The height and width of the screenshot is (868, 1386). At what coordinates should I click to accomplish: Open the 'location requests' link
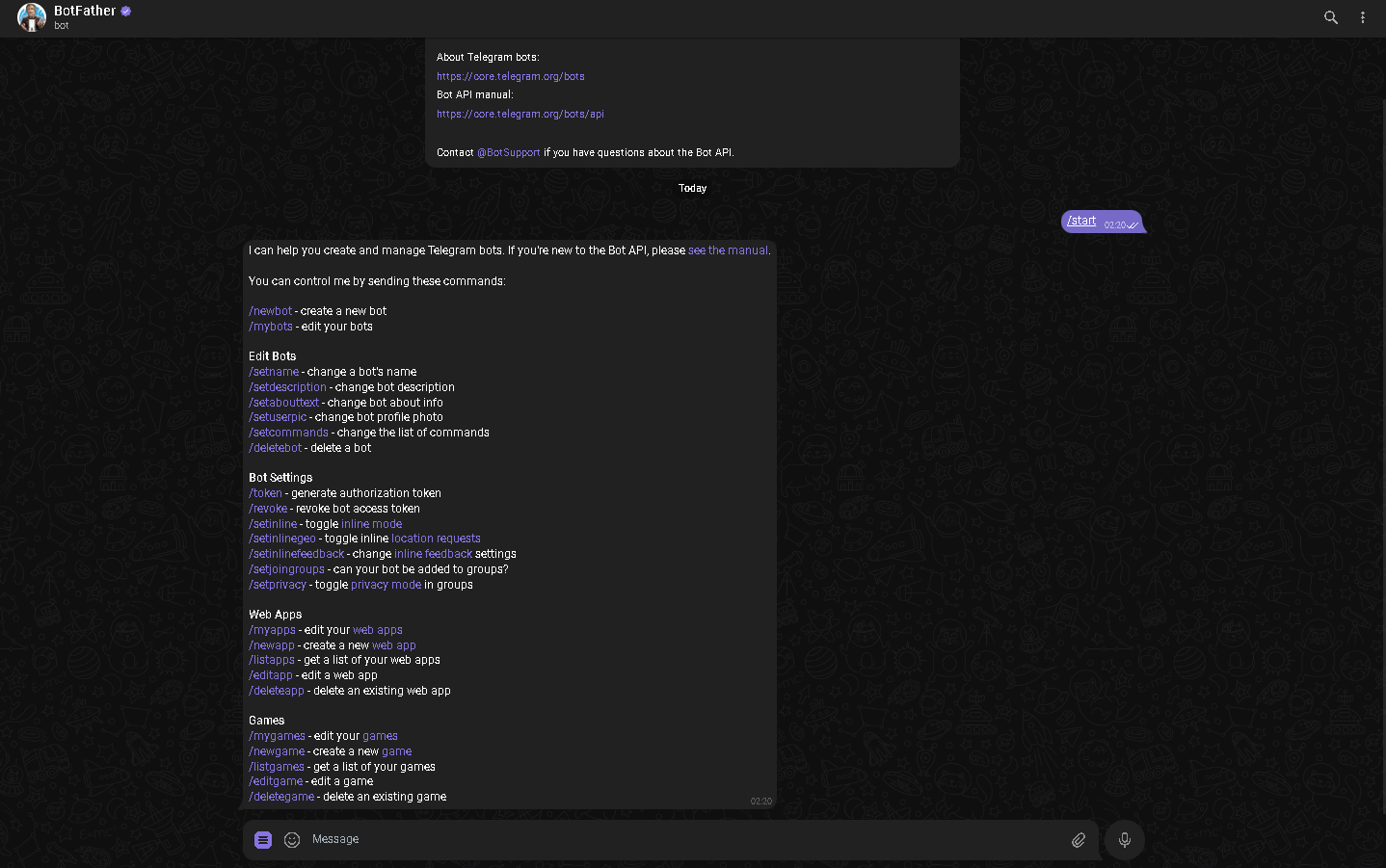pos(436,539)
